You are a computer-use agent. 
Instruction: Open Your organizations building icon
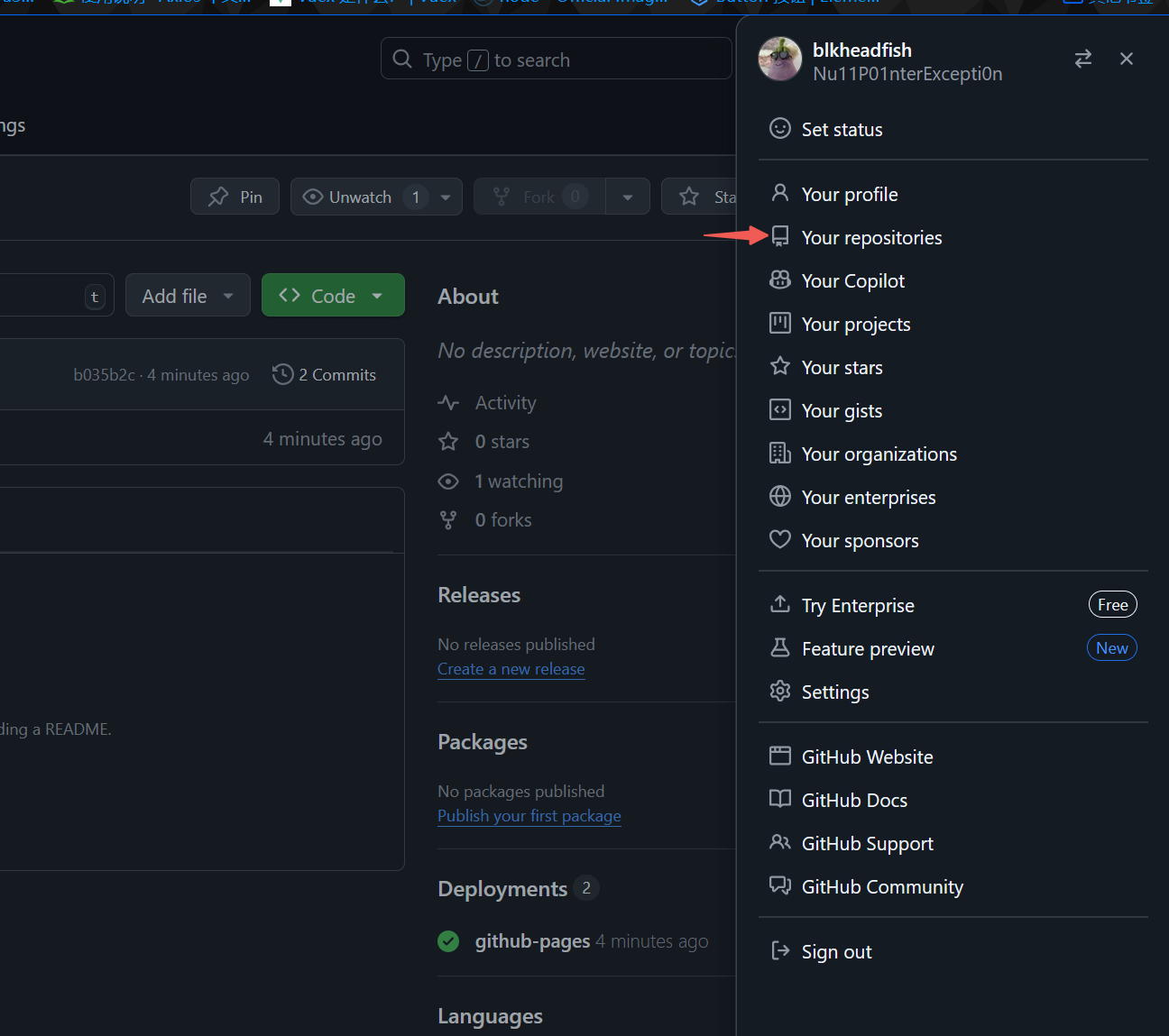pos(780,454)
